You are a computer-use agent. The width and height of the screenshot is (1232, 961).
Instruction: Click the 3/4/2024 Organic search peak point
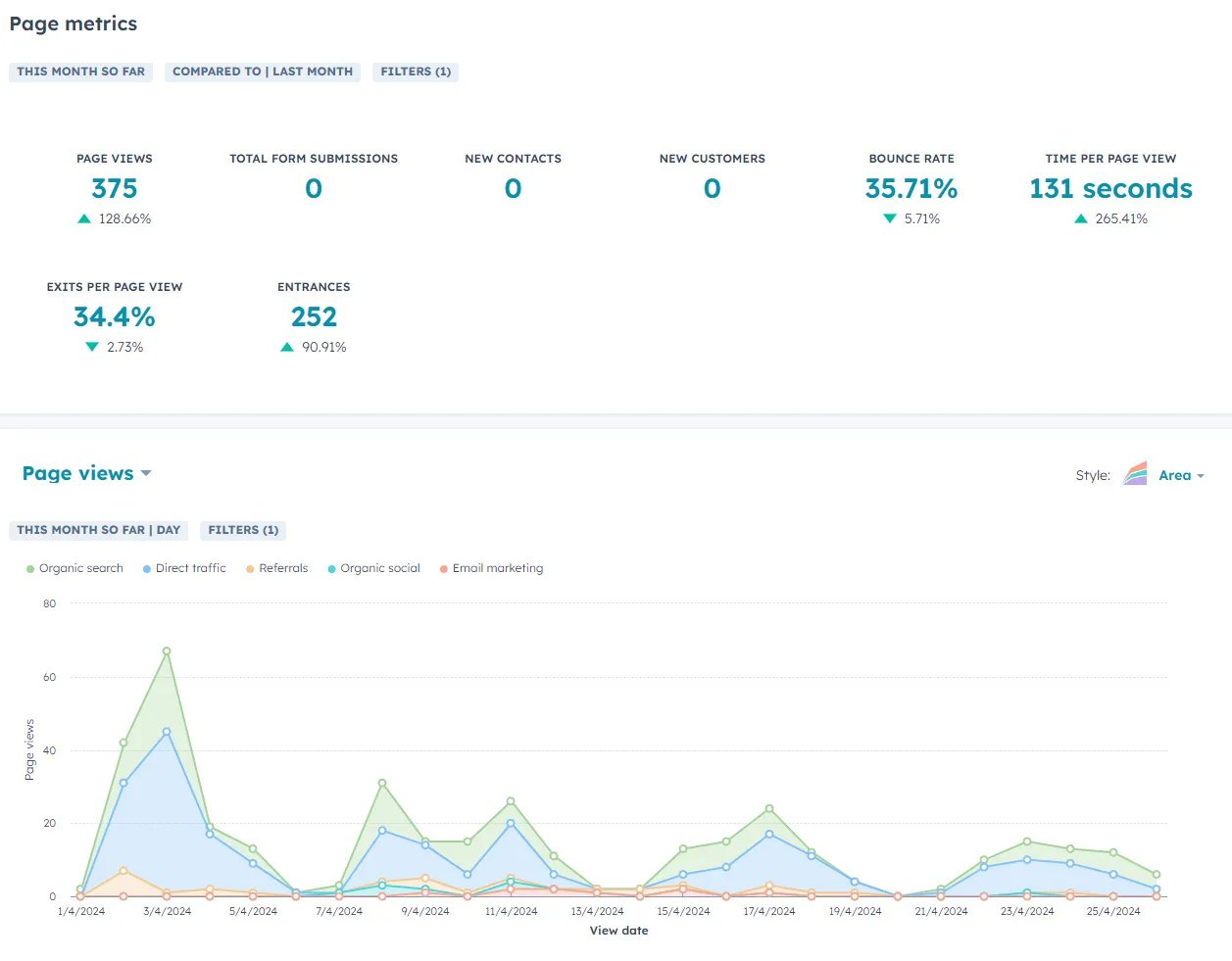(167, 651)
